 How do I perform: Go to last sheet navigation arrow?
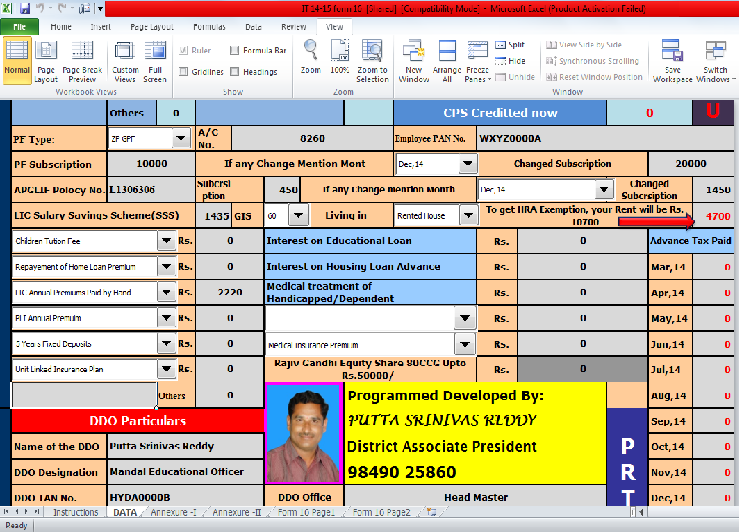37,512
